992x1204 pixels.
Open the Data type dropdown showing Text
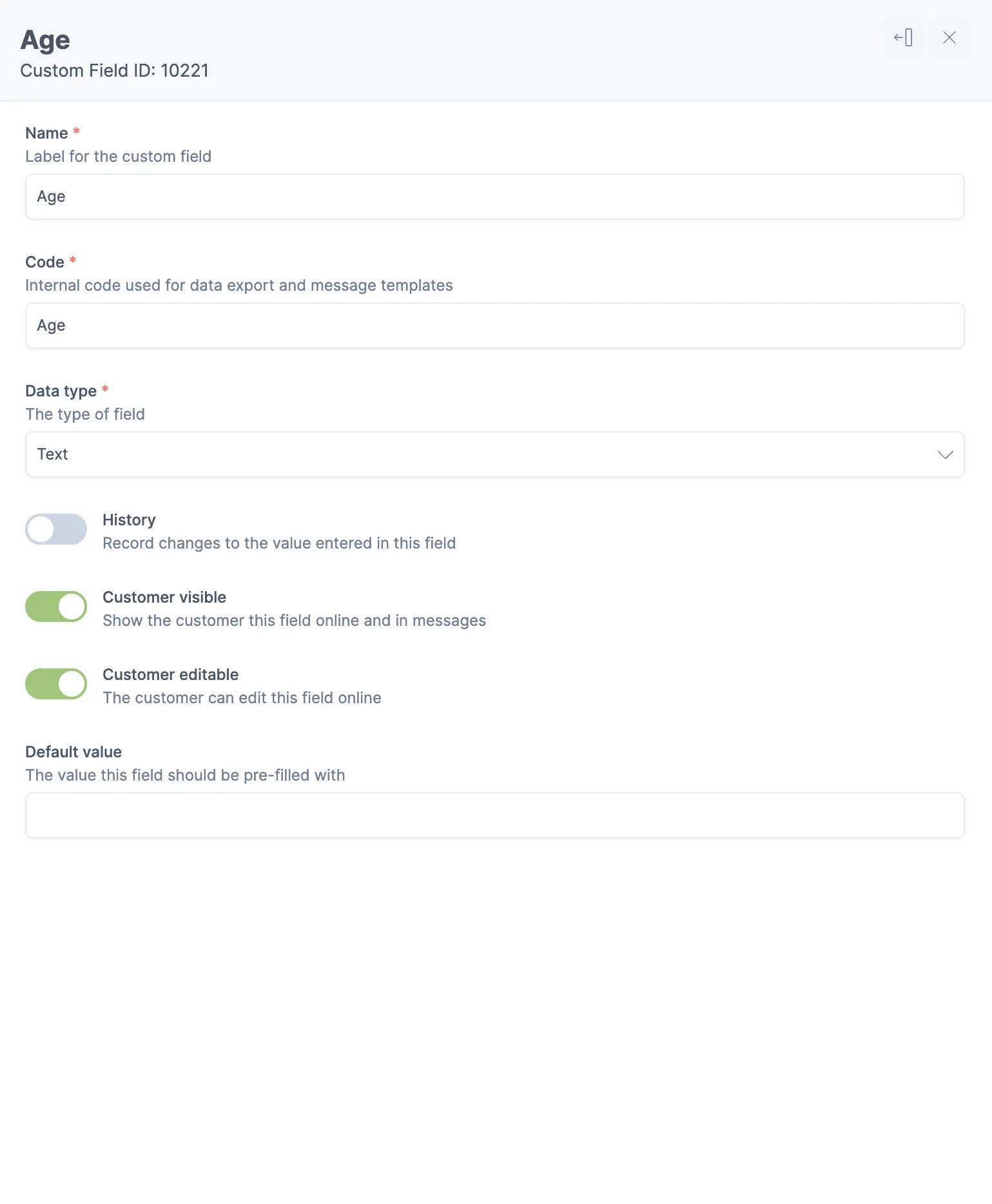495,454
